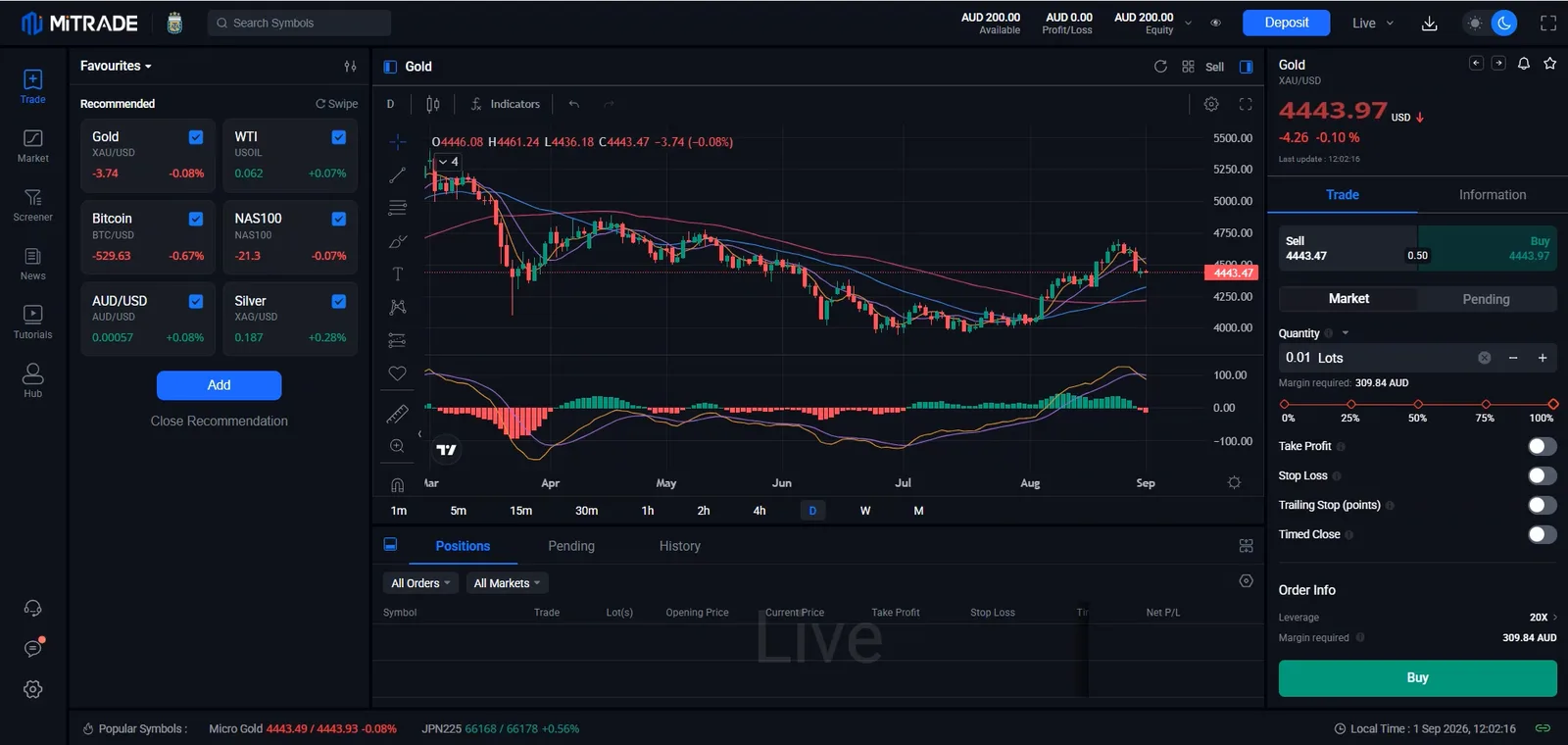Click the chart refresh icon

pos(1160,67)
